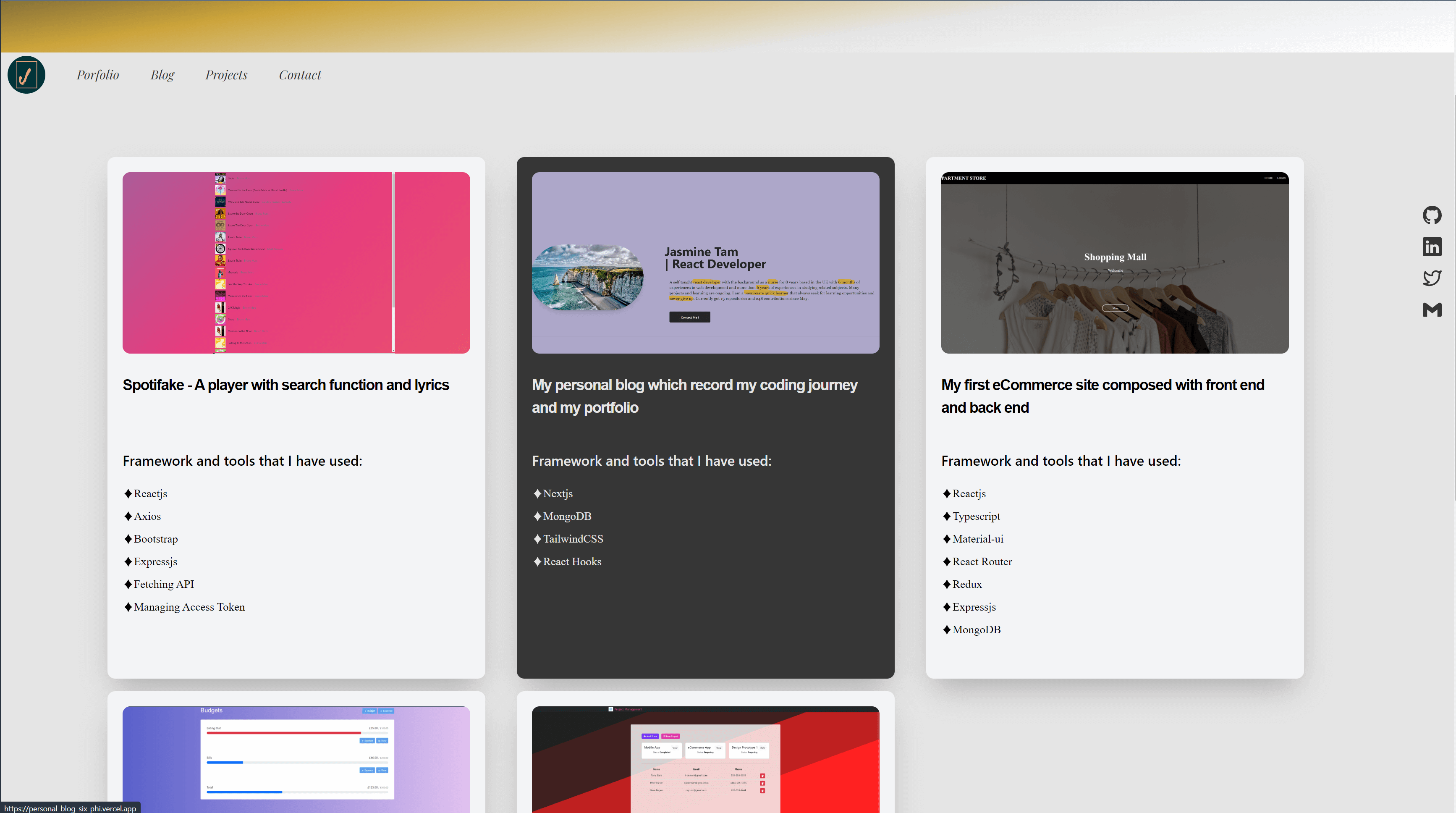Click the Contact Me button in blog preview
1456x813 pixels.
[x=689, y=317]
